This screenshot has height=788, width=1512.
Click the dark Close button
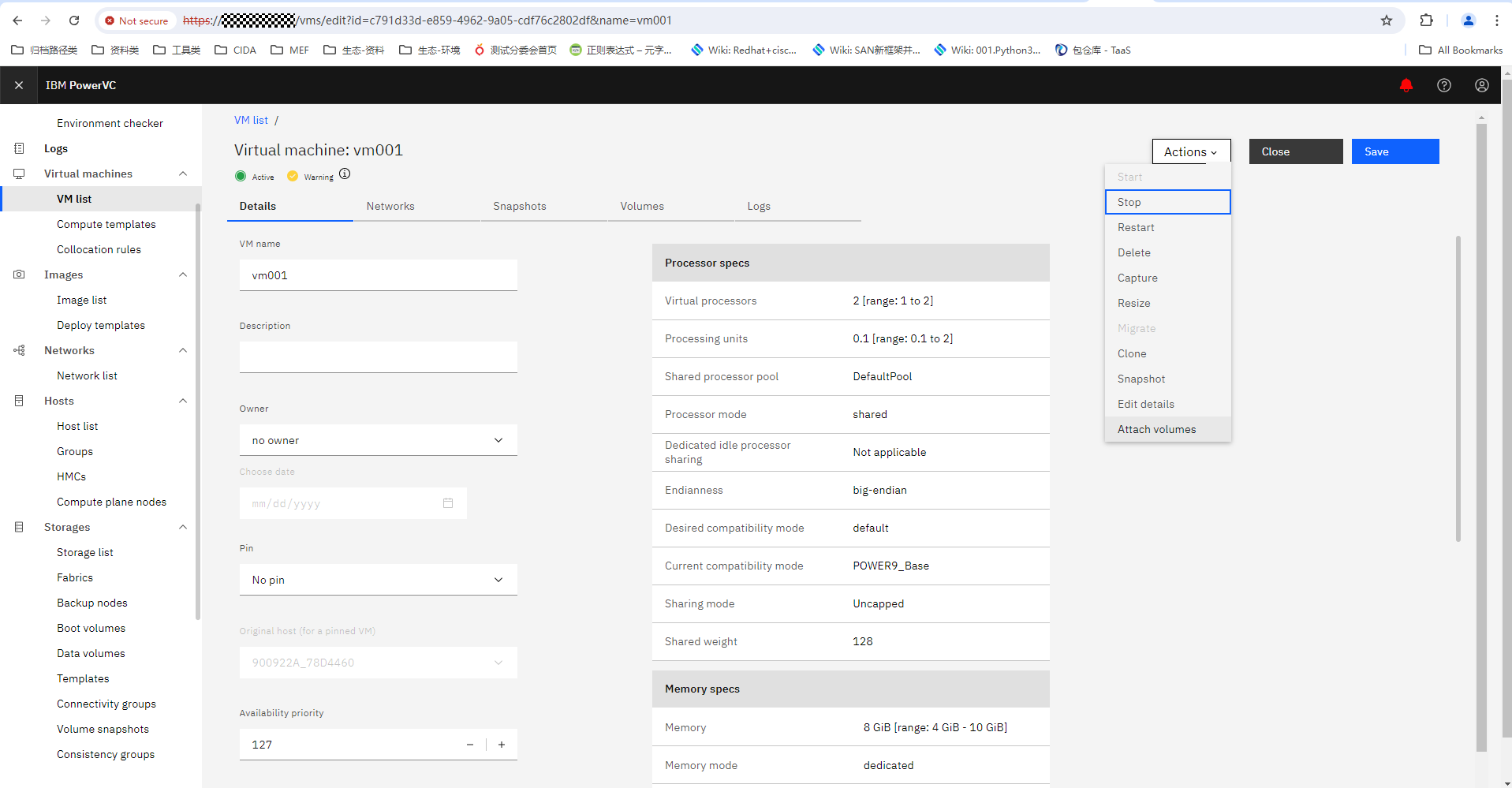click(x=1296, y=151)
